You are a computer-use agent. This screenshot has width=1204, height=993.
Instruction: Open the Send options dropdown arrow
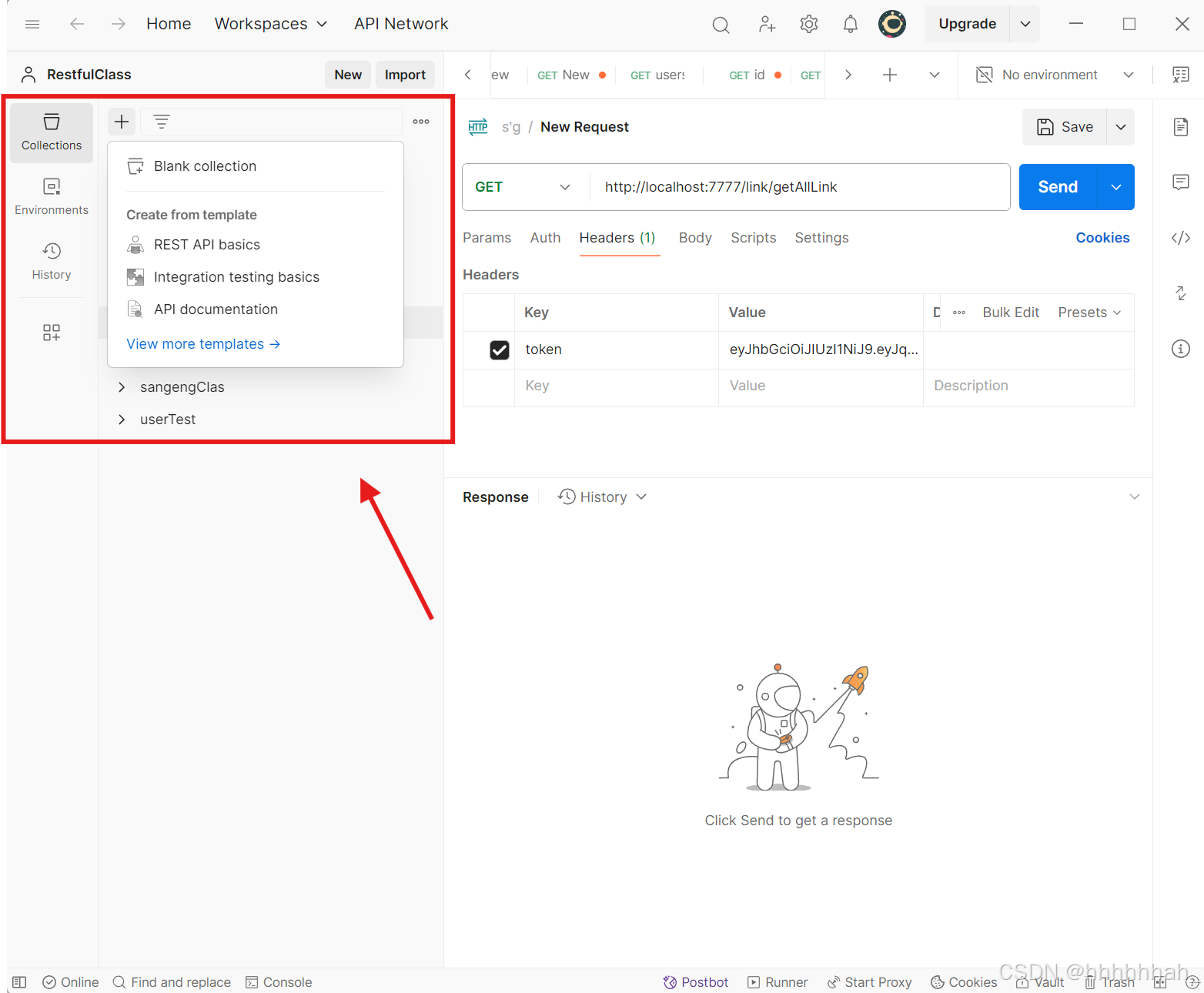(x=1116, y=187)
